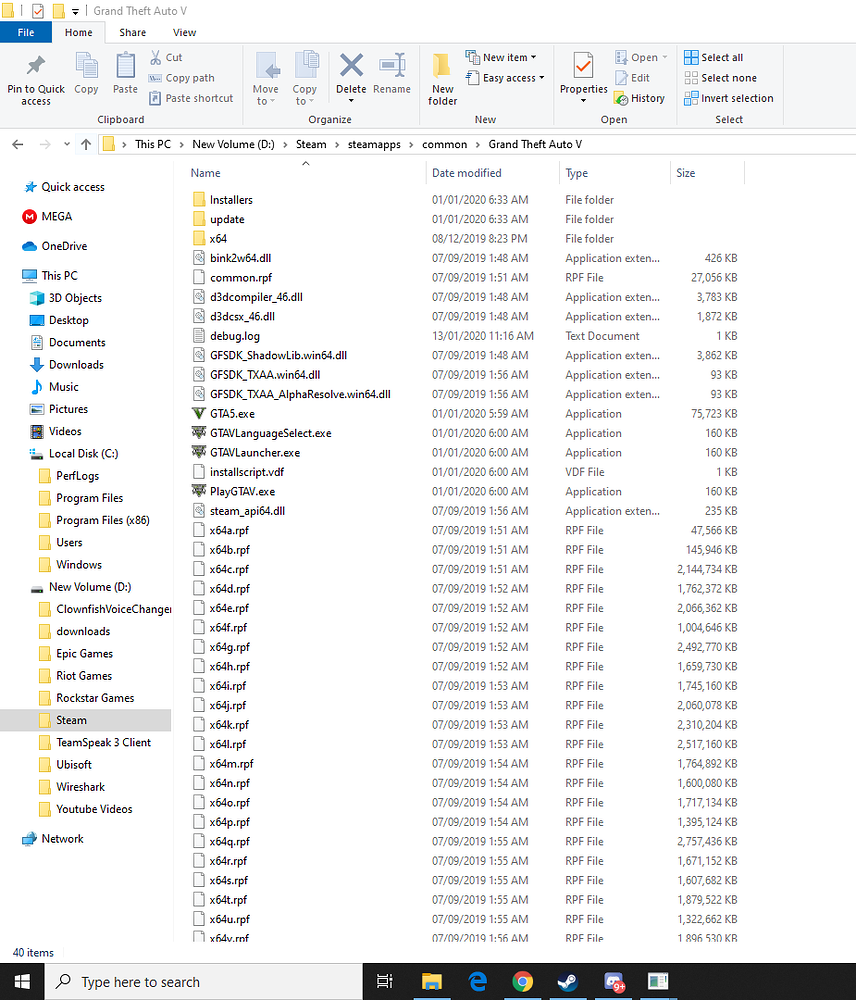The height and width of the screenshot is (1000, 856).
Task: Click Select all in the ribbon
Action: [x=714, y=57]
